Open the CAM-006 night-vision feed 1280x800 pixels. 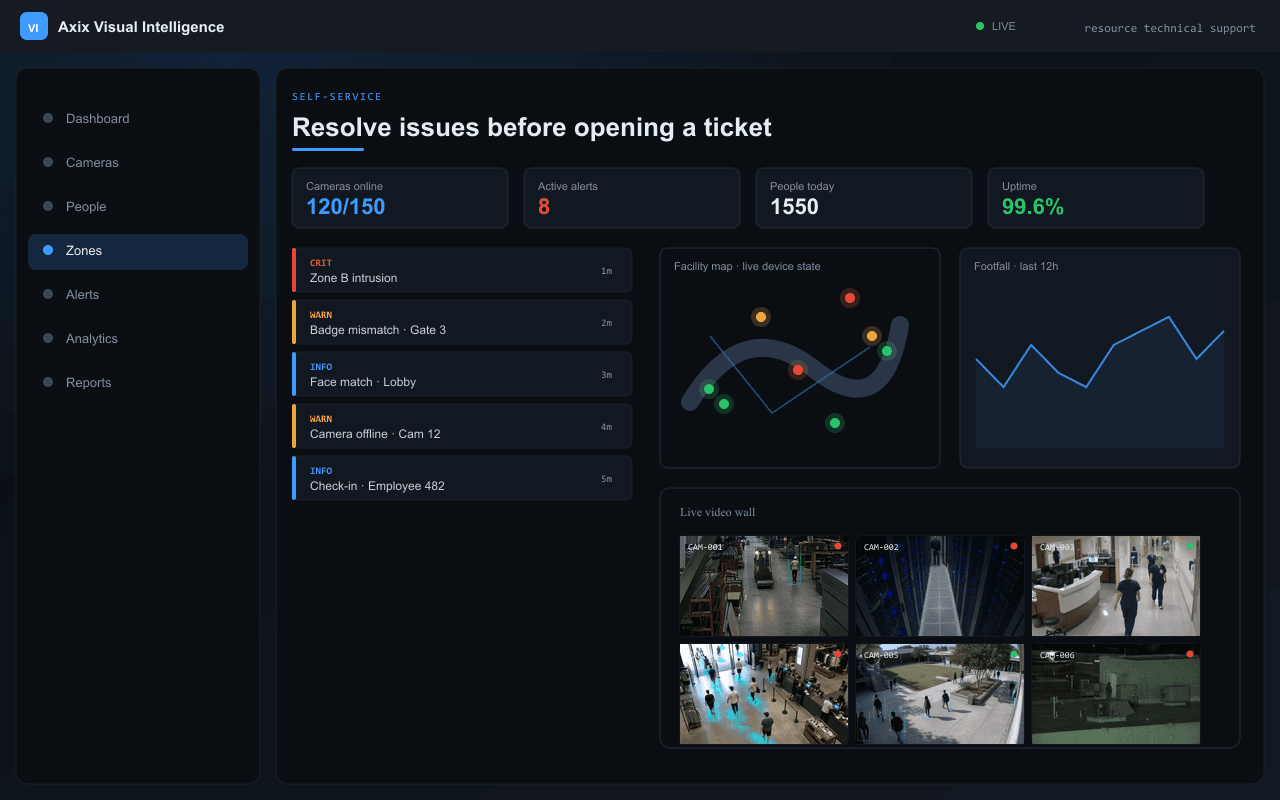(x=1116, y=694)
